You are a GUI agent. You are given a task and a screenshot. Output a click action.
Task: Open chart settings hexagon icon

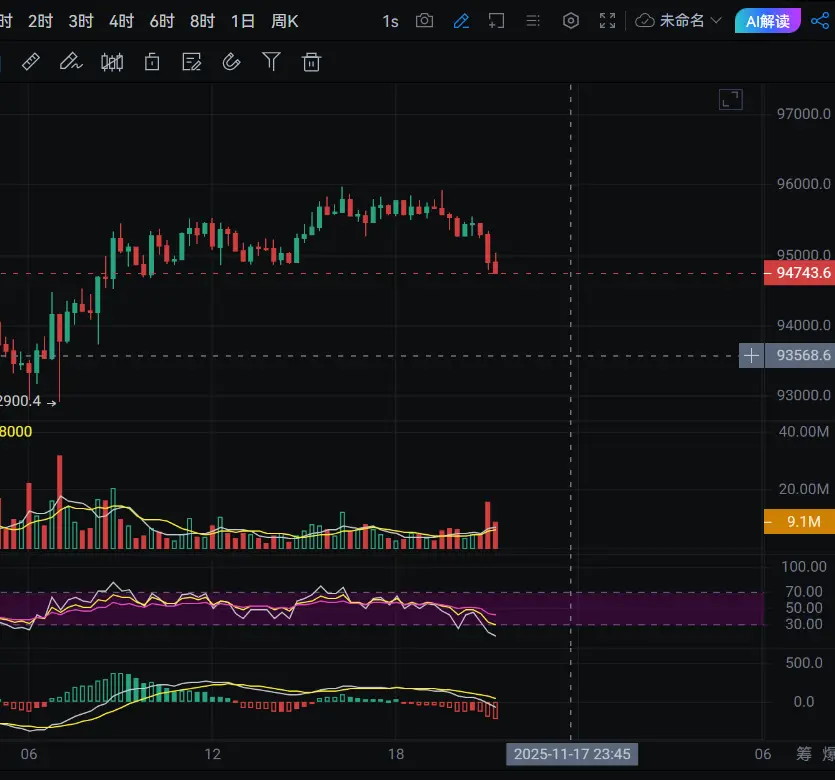571,21
